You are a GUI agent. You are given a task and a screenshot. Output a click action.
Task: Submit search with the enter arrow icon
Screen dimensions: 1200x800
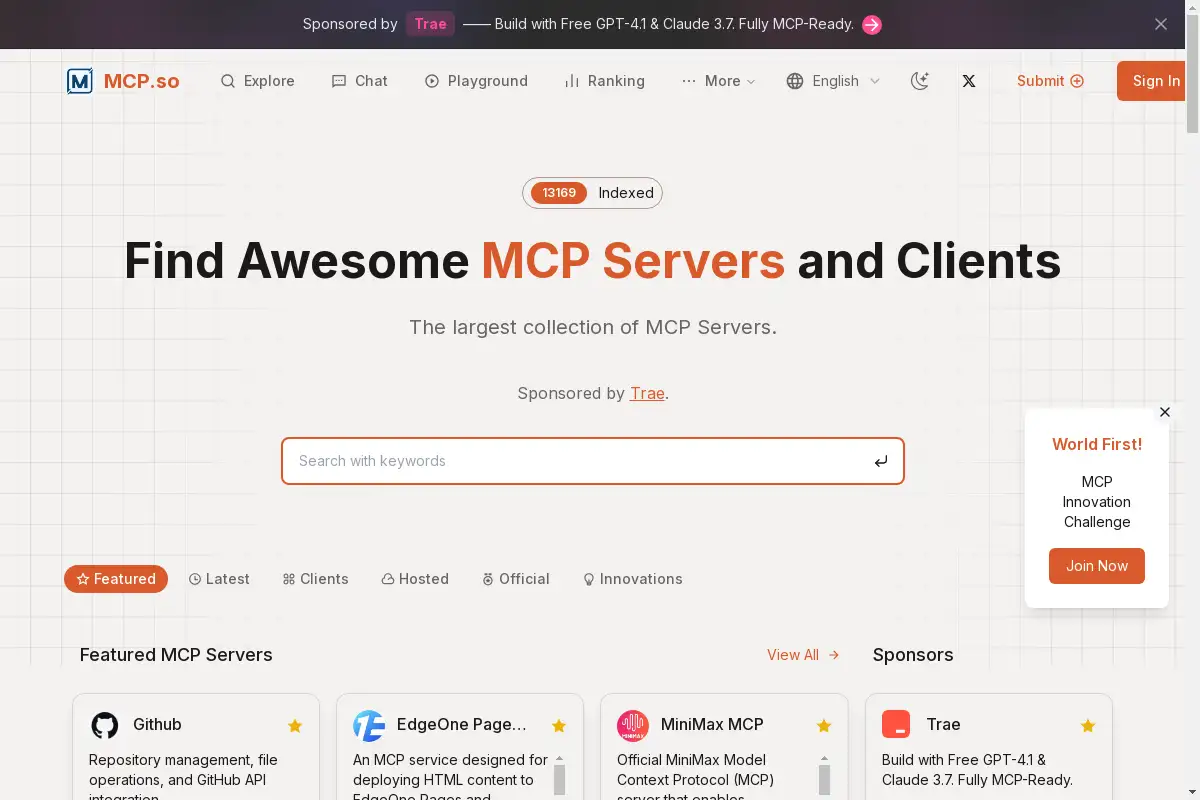[881, 461]
